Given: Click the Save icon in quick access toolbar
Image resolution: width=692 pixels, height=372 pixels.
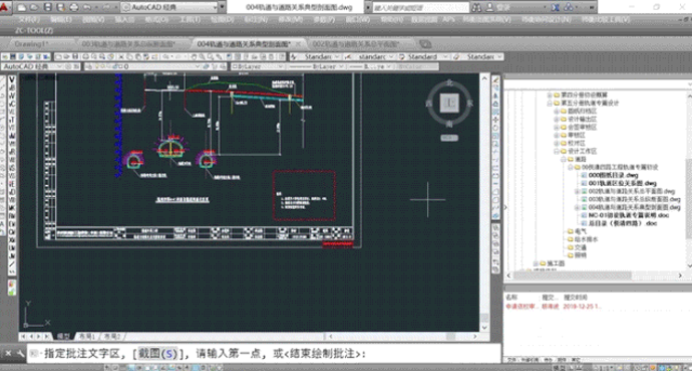Looking at the screenshot, I should 48,8.
